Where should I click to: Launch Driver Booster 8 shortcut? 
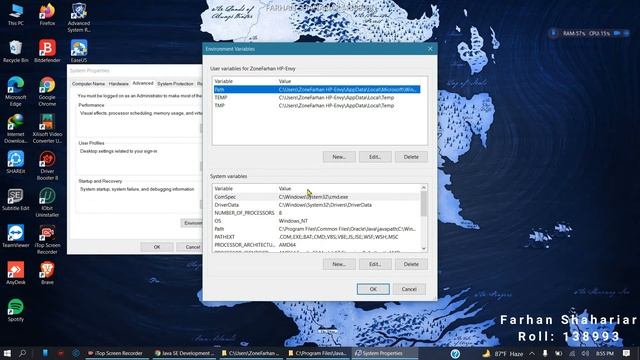(x=47, y=165)
